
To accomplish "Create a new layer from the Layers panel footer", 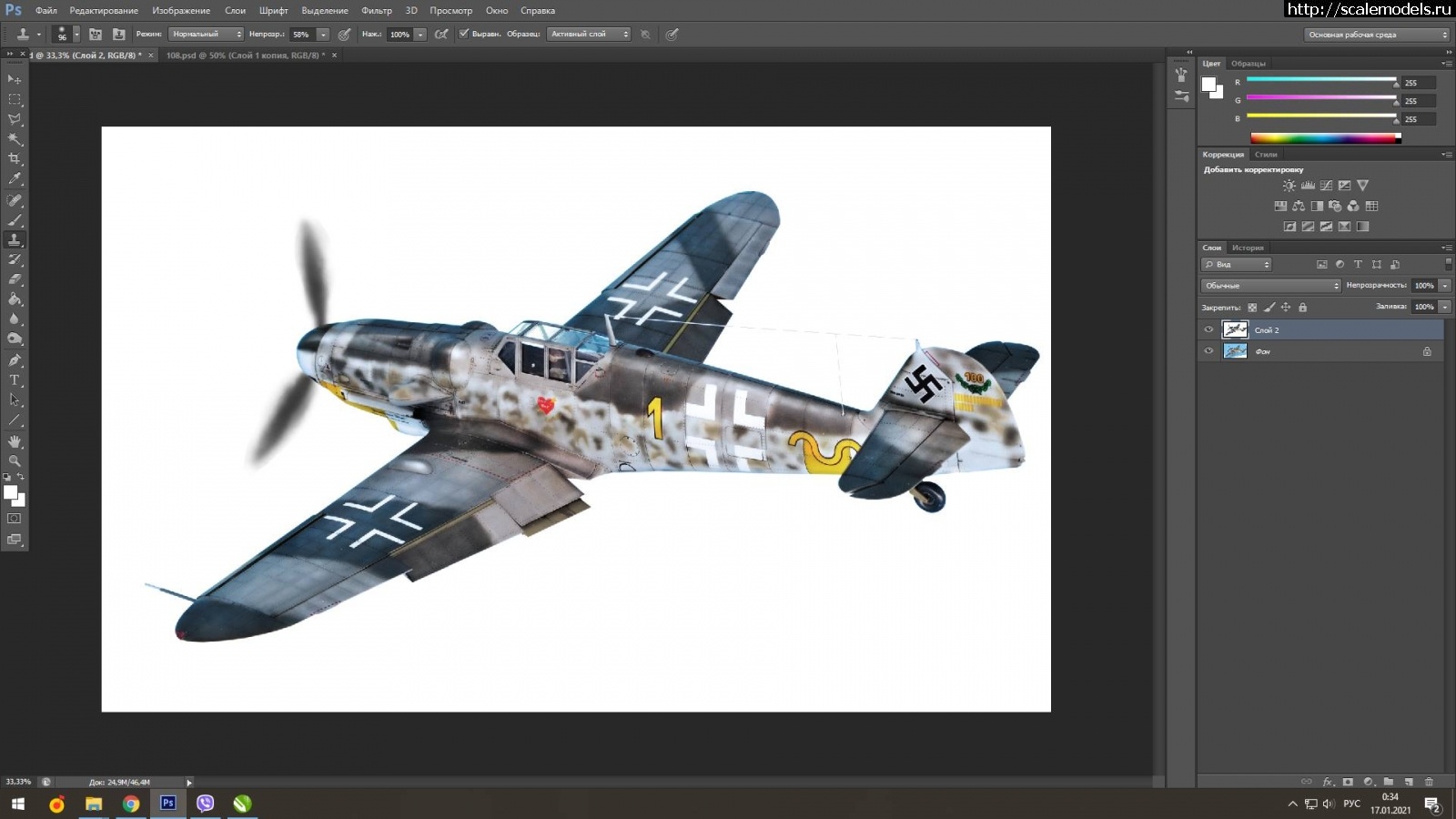I will [x=1409, y=782].
